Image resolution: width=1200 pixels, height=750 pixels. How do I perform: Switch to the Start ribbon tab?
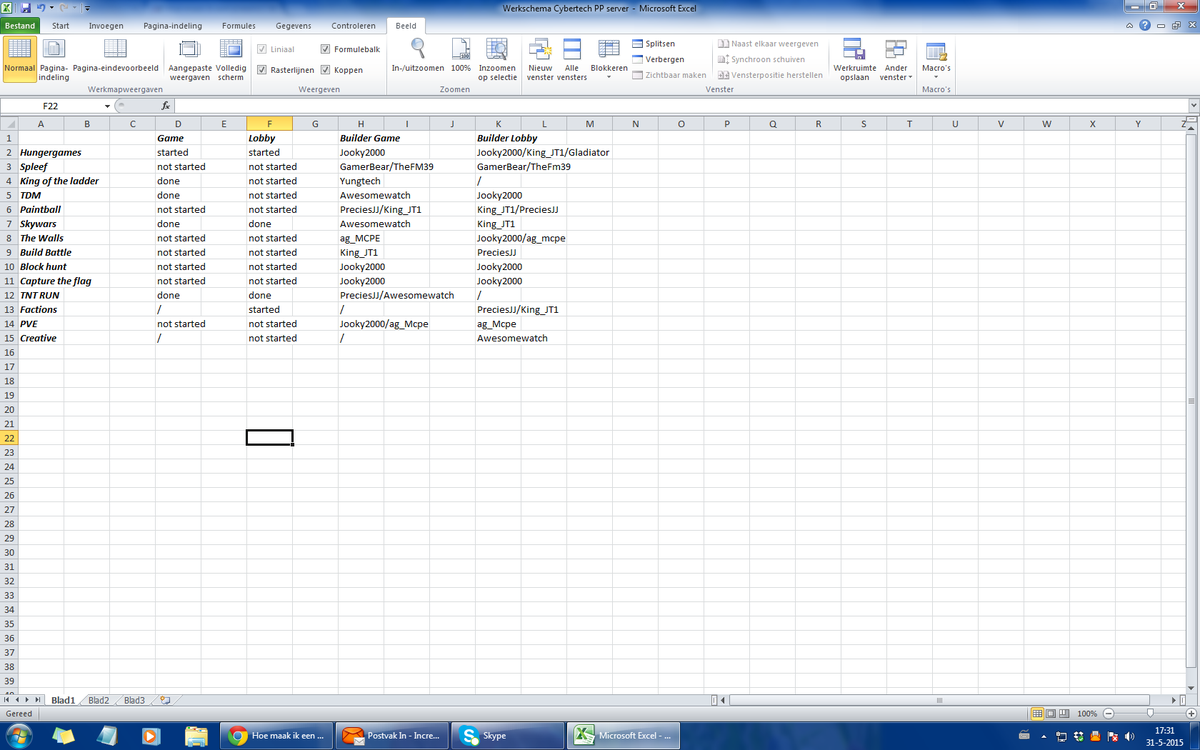point(61,25)
